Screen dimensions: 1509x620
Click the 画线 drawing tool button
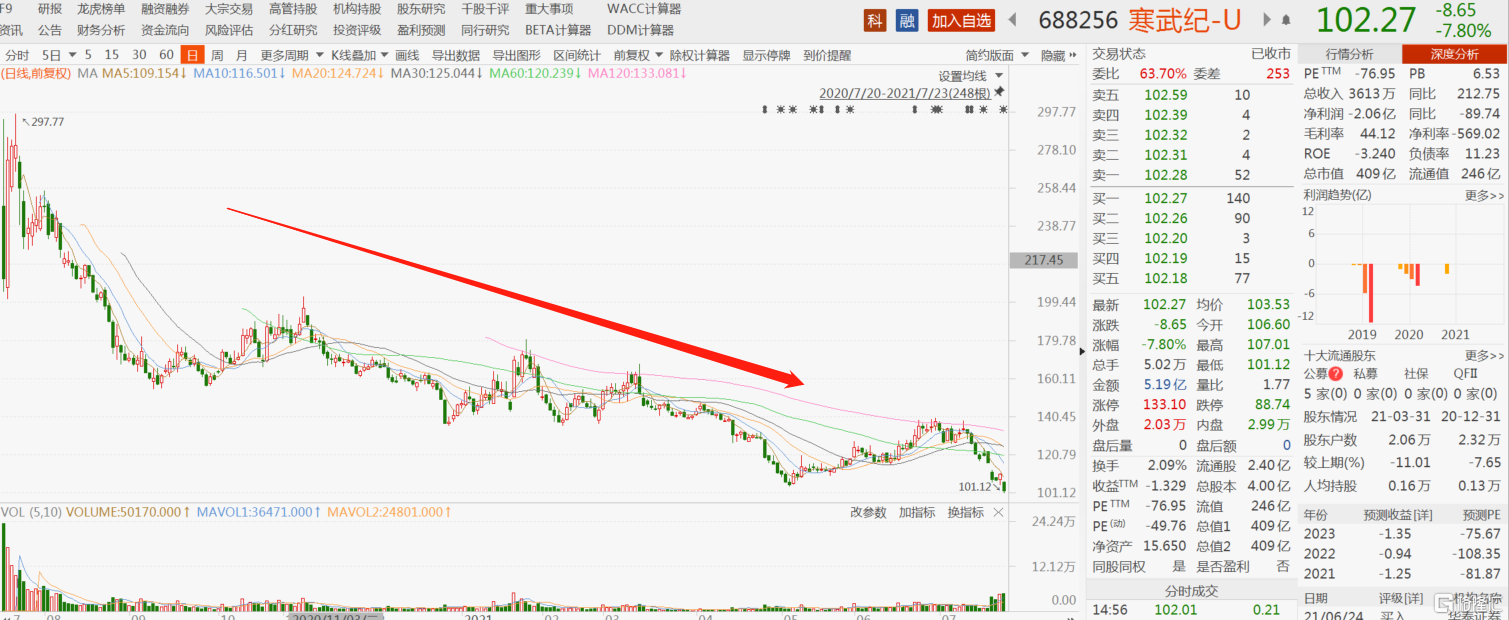(407, 56)
